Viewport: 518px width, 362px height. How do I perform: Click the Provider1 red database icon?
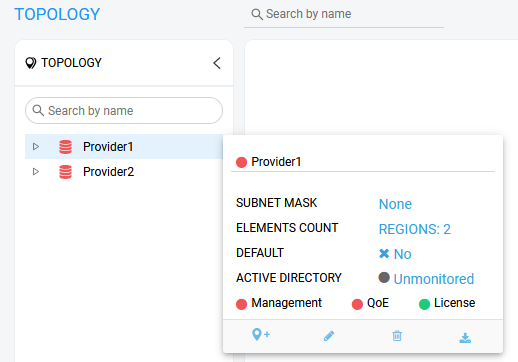65,147
